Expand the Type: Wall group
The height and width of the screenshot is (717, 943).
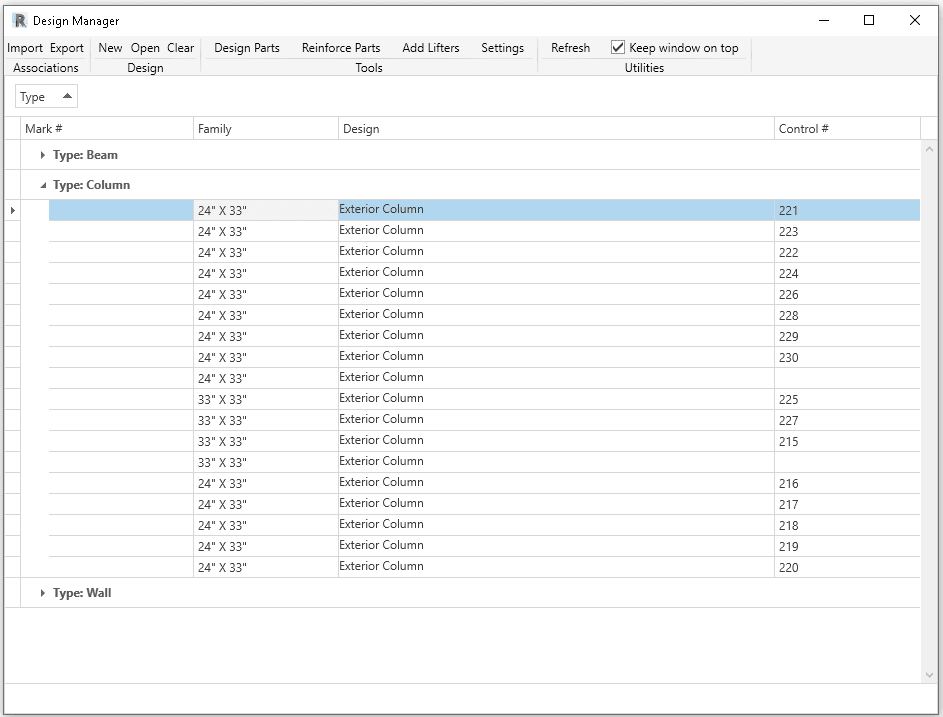coord(42,593)
